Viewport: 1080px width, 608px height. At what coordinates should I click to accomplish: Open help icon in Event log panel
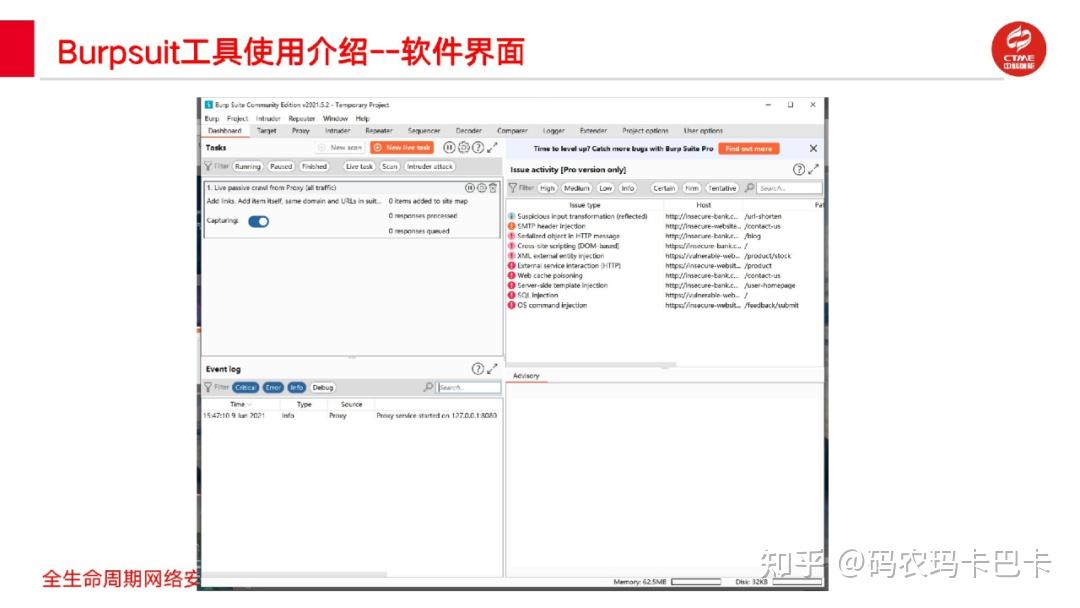click(x=478, y=368)
